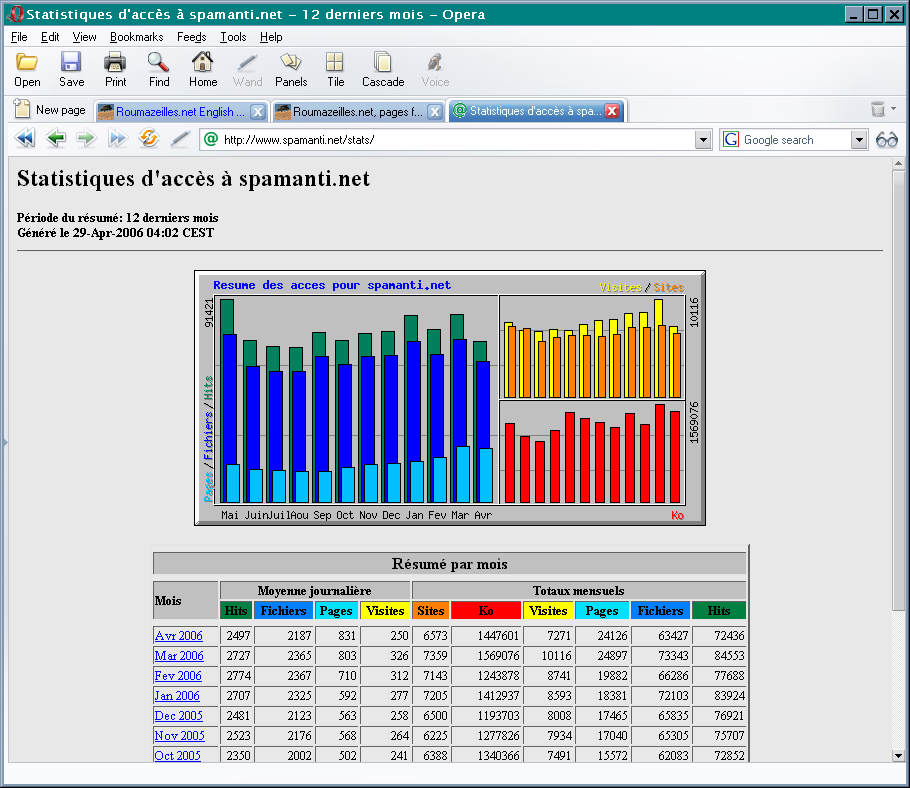The image size is (910, 788).
Task: Click the Totaux mensuels header
Action: pyautogui.click(x=579, y=591)
